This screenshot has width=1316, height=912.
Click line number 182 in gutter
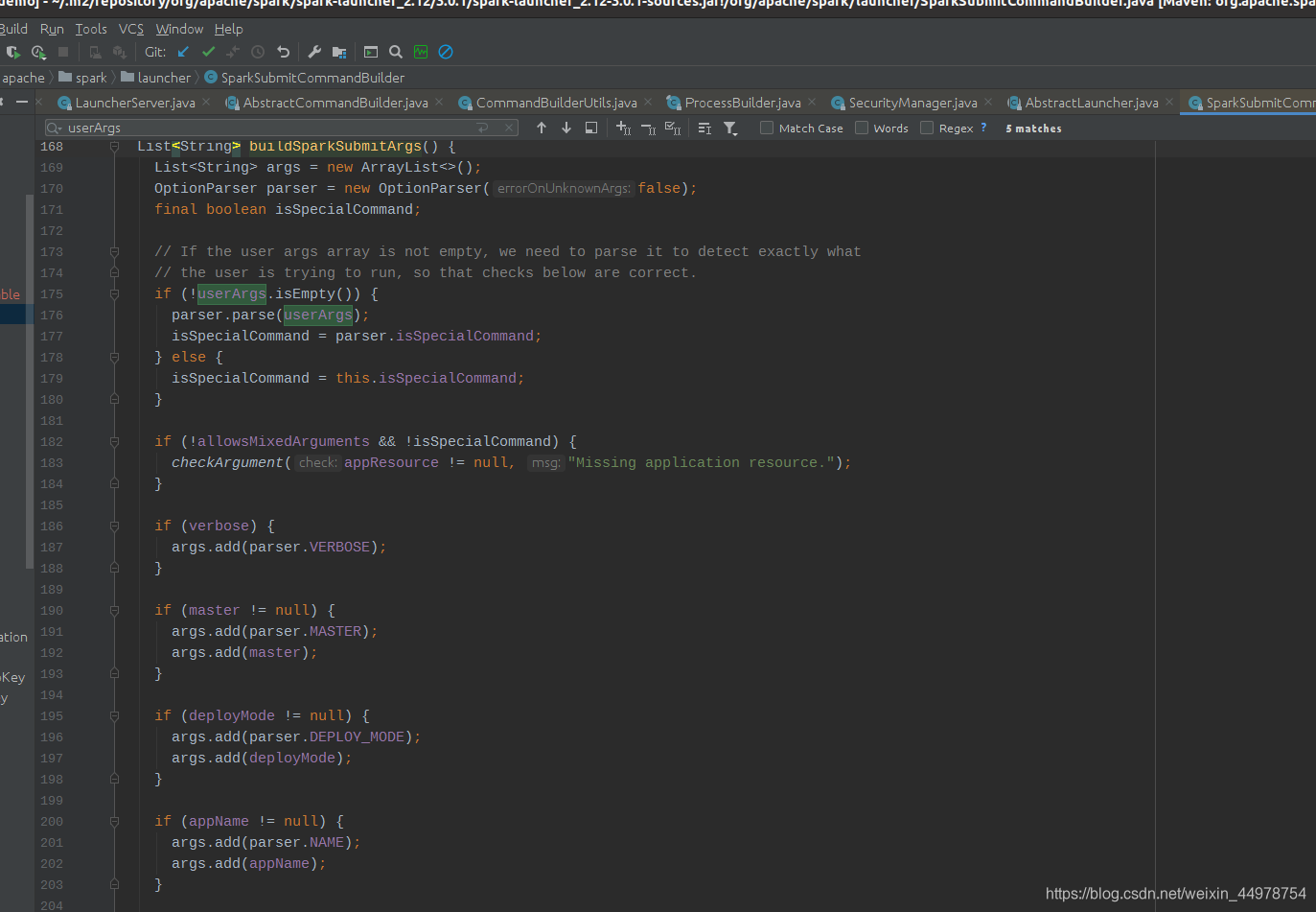[x=52, y=442]
